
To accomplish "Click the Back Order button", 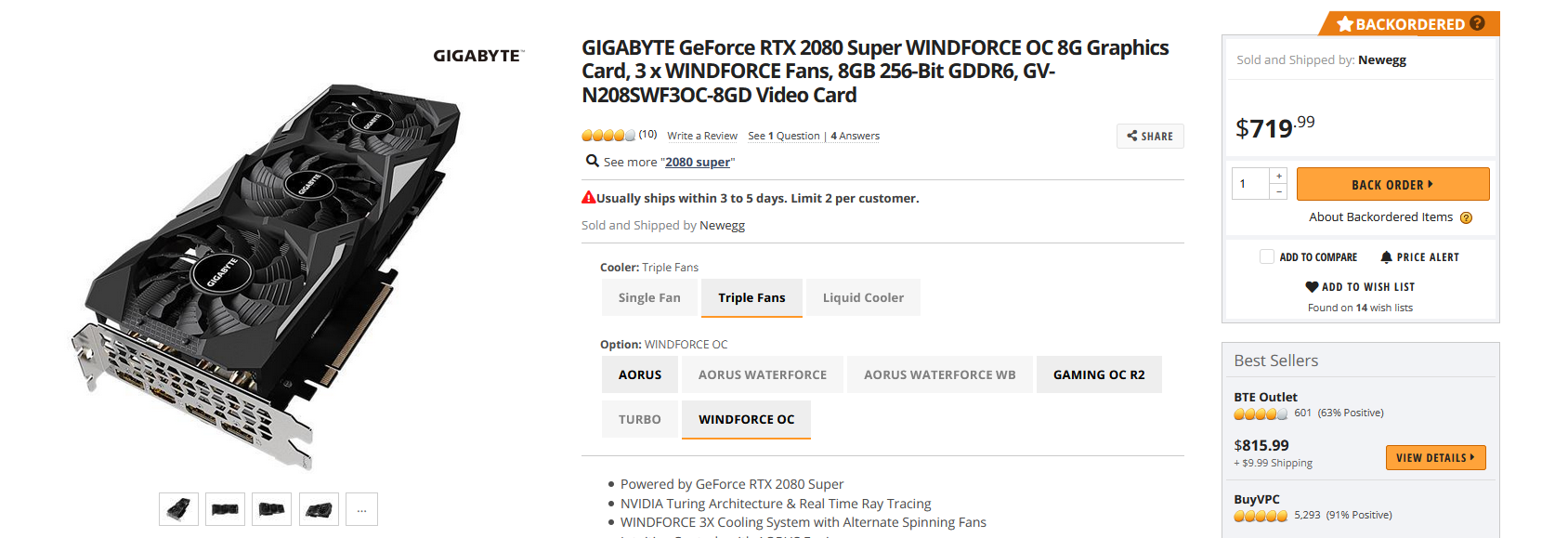I will pos(1392,184).
